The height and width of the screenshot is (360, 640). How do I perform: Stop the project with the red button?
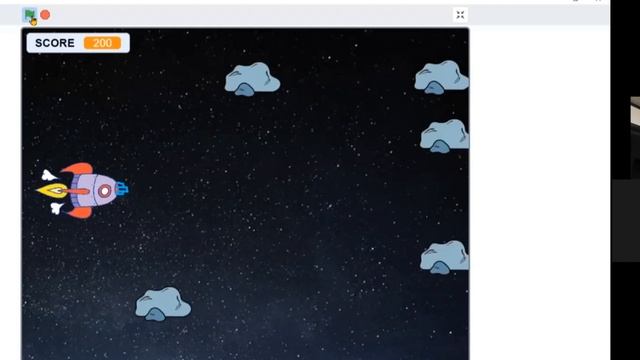[x=45, y=15]
